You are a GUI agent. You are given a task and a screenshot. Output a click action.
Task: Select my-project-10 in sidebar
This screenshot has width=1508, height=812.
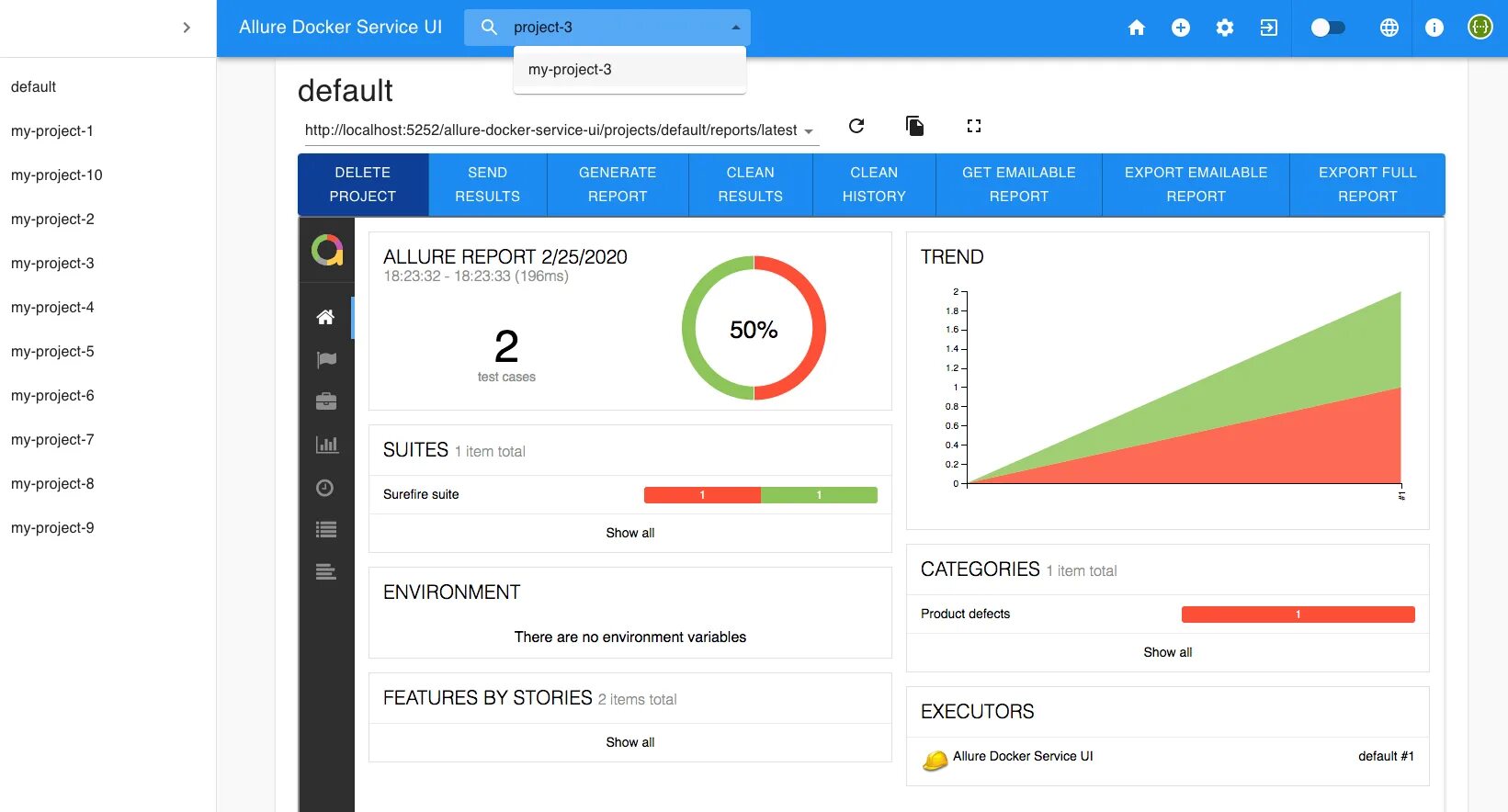(x=108, y=175)
